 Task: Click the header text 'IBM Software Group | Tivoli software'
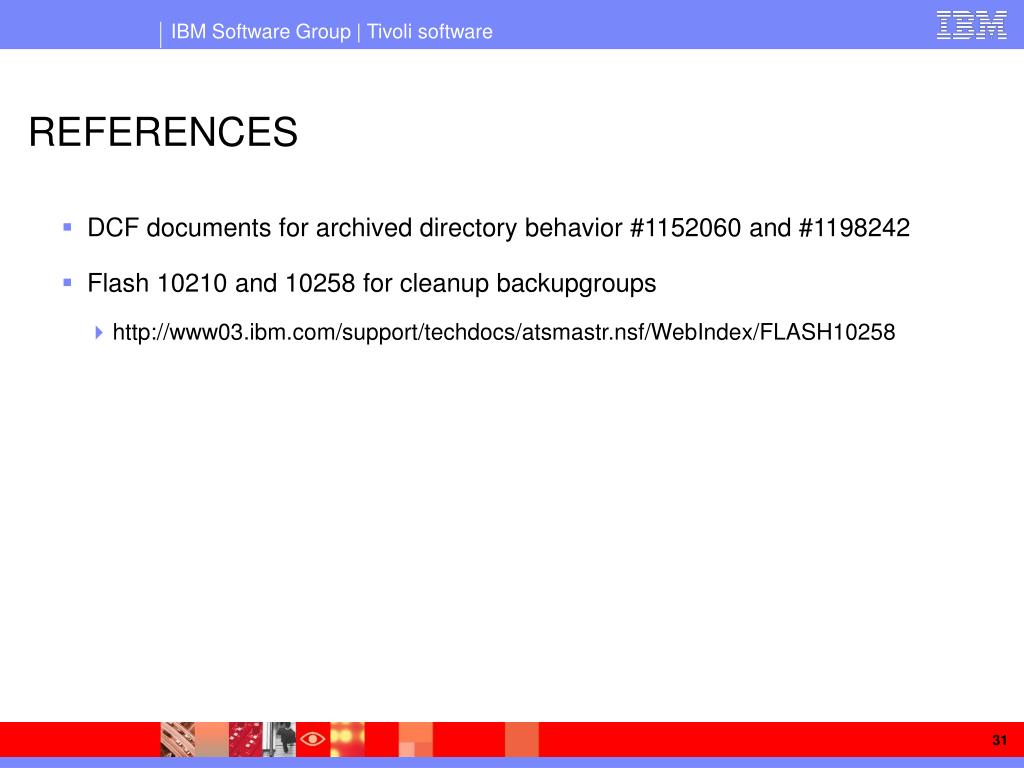click(332, 31)
